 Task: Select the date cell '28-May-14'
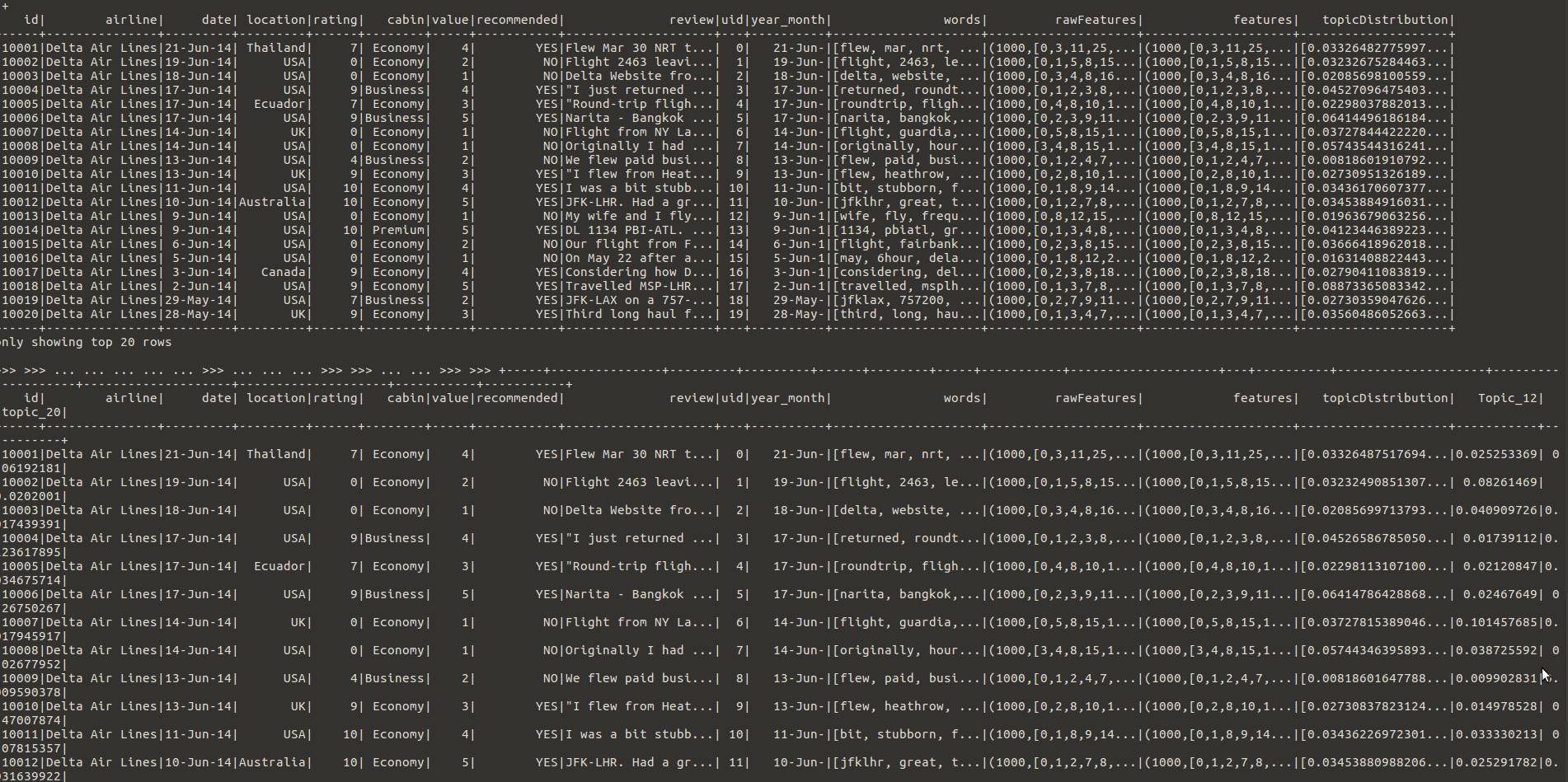click(x=199, y=314)
